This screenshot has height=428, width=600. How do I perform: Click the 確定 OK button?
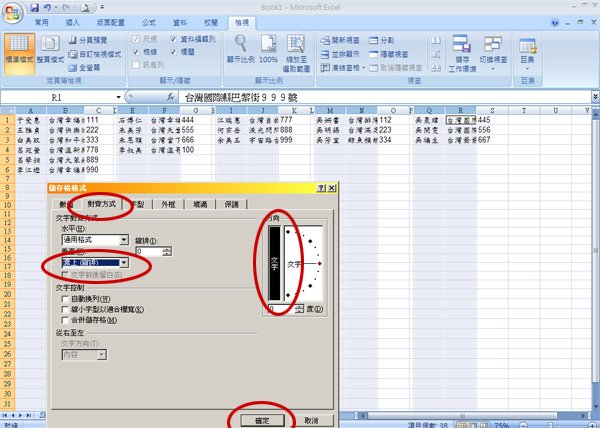262,420
